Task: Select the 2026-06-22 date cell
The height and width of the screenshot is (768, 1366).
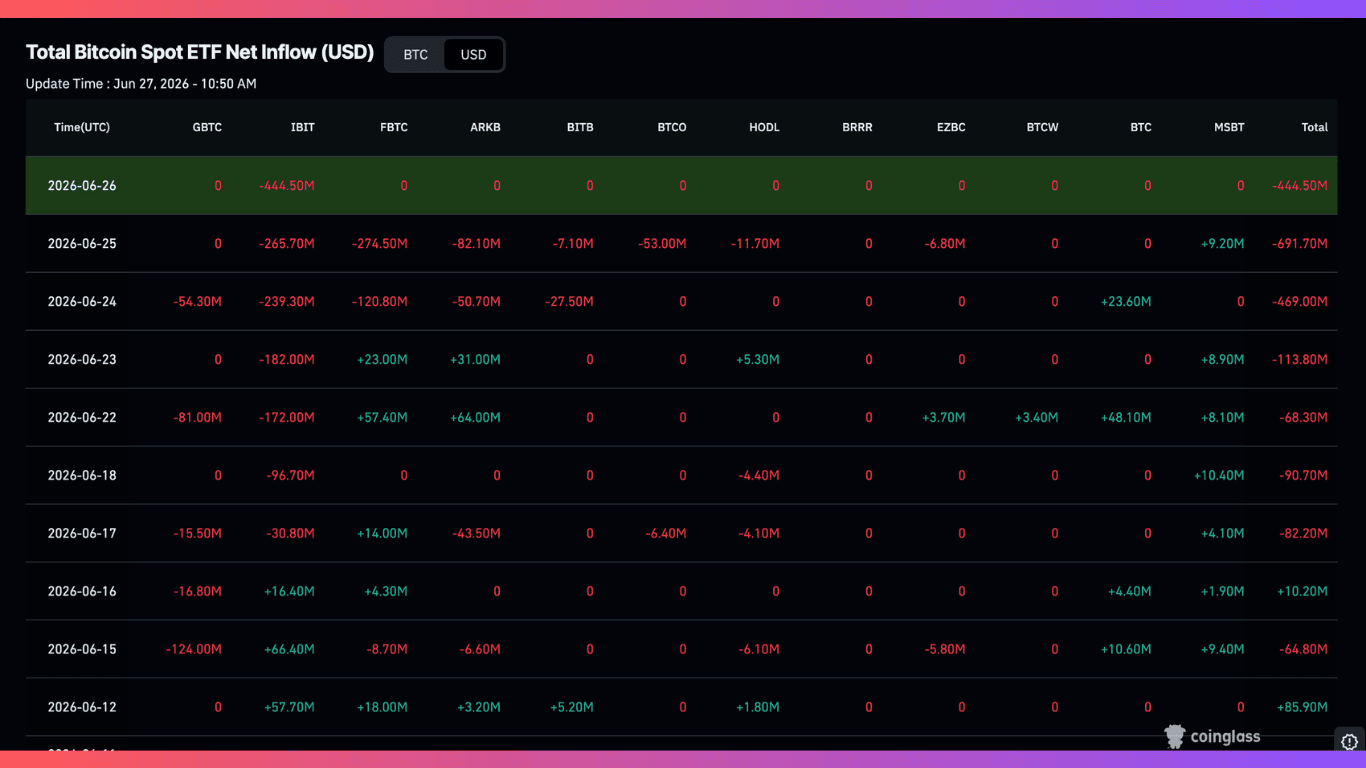Action: tap(82, 417)
